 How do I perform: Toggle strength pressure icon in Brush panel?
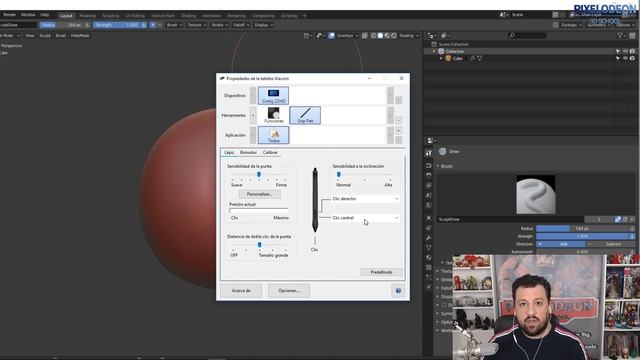(x=632, y=236)
